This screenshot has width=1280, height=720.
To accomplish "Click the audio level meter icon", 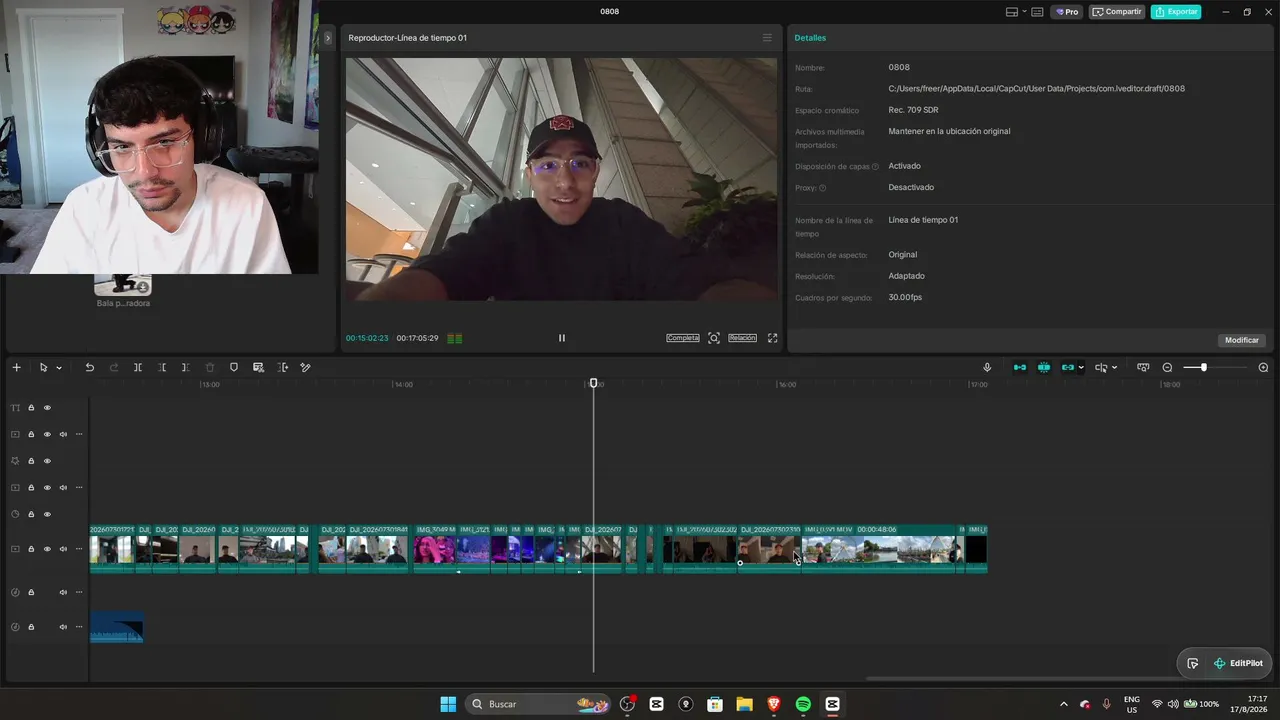I will [455, 338].
